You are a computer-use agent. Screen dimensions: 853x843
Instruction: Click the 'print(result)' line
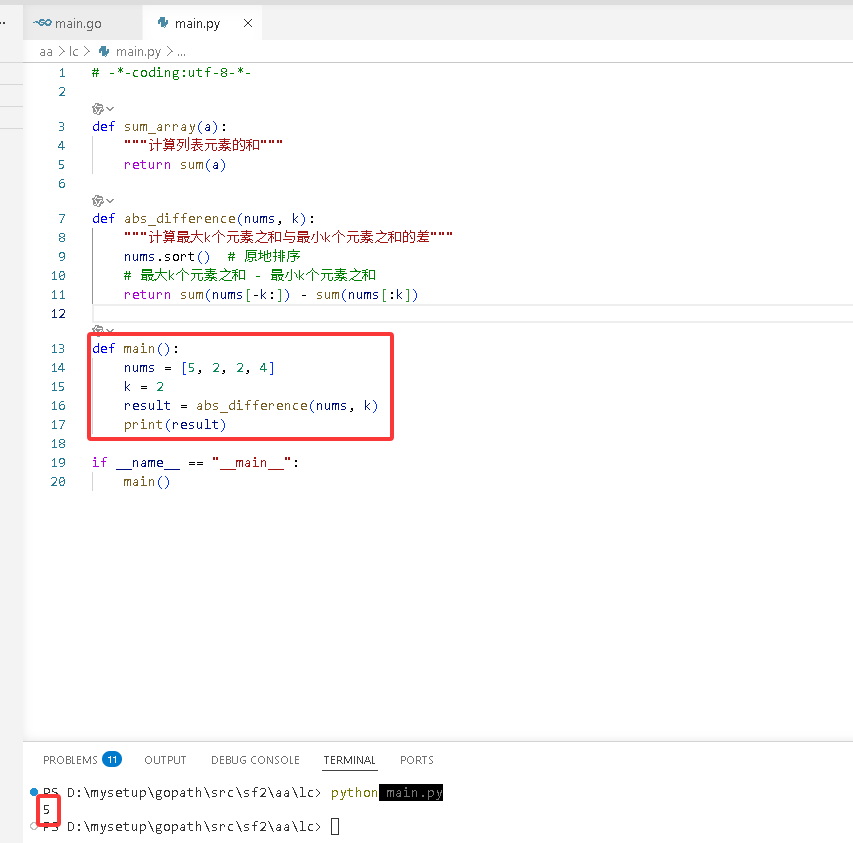(175, 425)
